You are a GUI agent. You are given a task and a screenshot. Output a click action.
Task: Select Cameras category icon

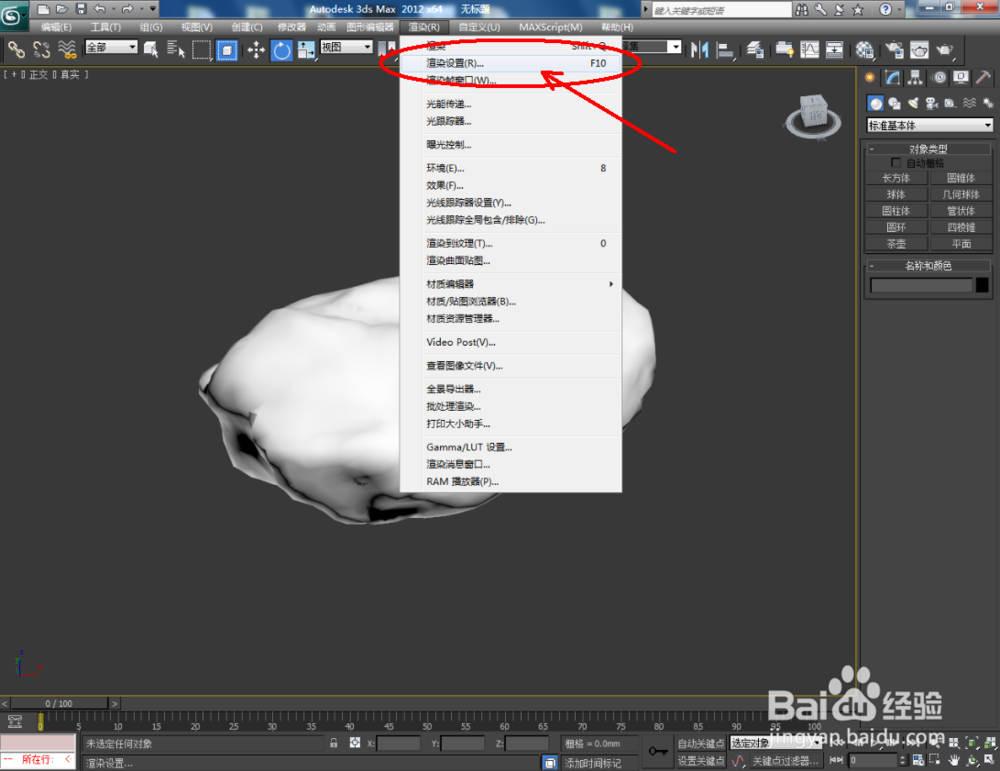[932, 103]
